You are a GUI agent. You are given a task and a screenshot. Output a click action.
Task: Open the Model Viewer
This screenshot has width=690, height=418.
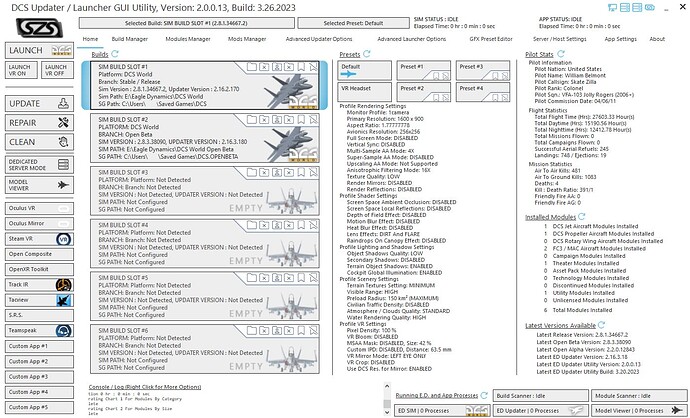(39, 185)
